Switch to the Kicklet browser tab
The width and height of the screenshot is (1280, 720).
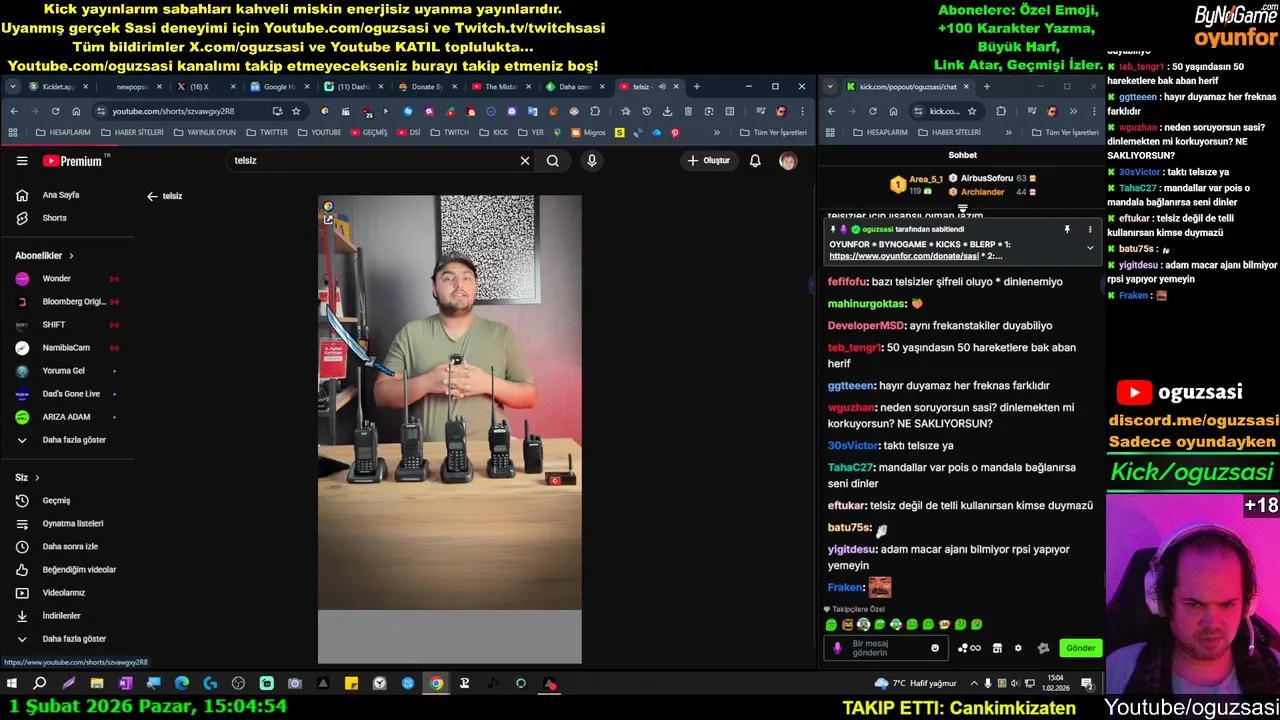pyautogui.click(x=60, y=87)
